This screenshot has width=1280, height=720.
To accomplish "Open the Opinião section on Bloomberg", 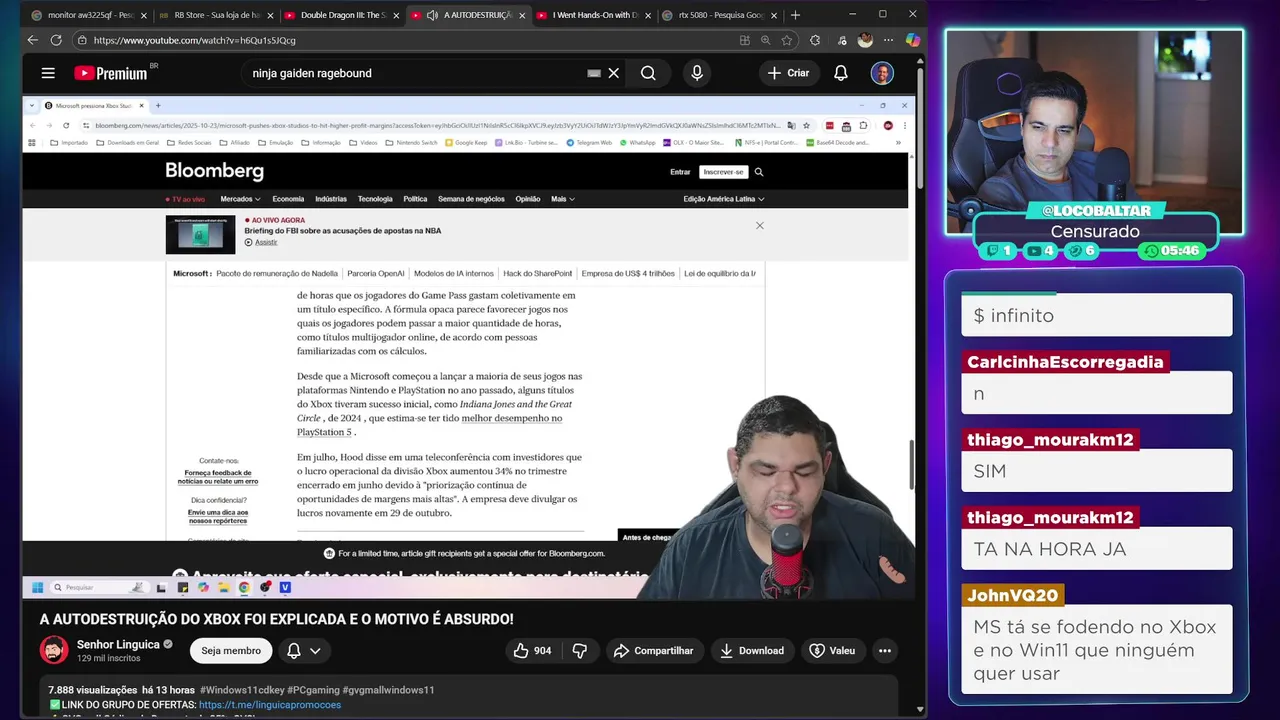I will (x=528, y=199).
